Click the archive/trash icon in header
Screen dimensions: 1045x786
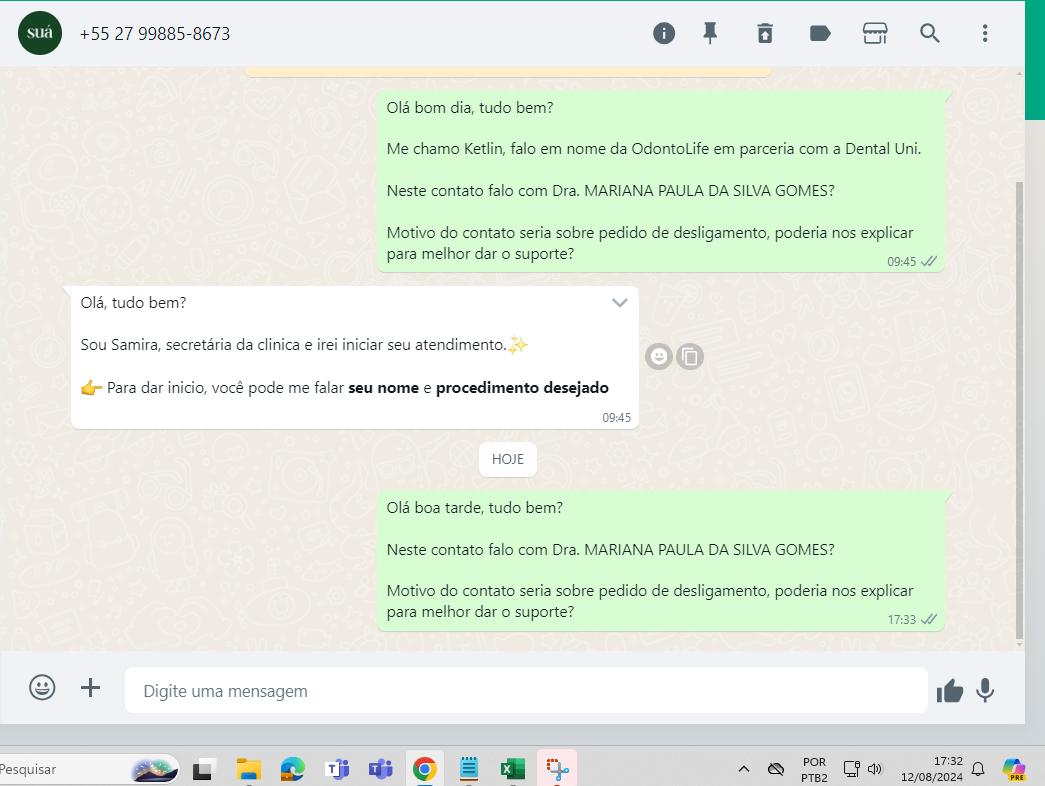coord(765,34)
